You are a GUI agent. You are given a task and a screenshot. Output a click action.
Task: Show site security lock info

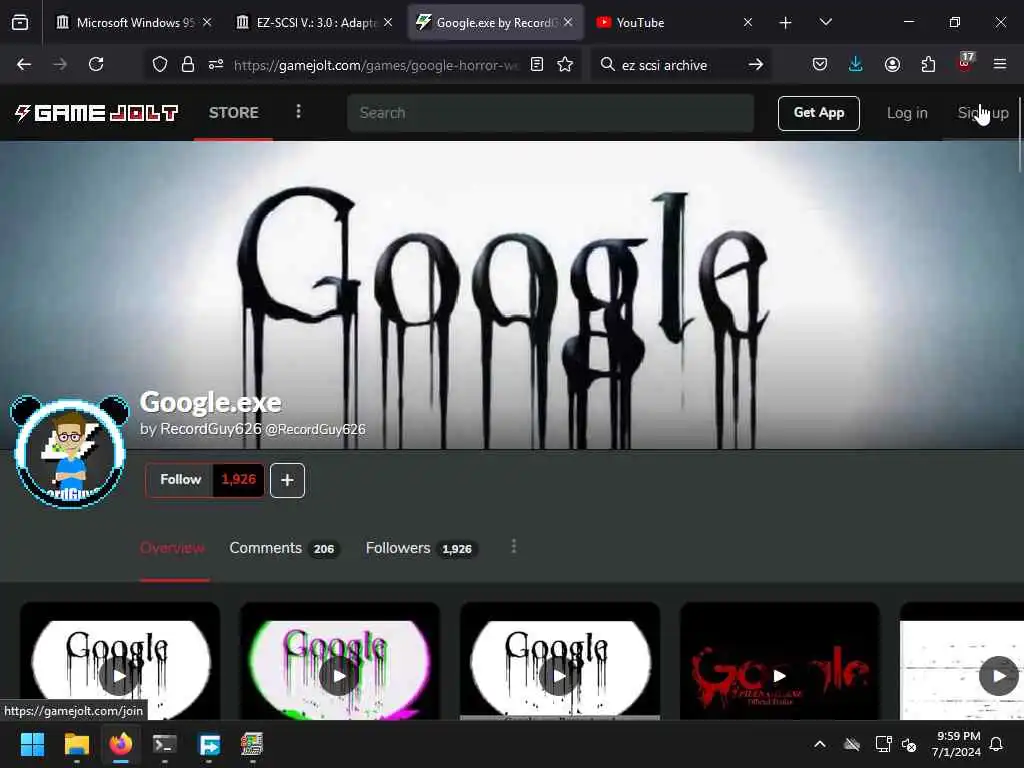click(x=188, y=64)
